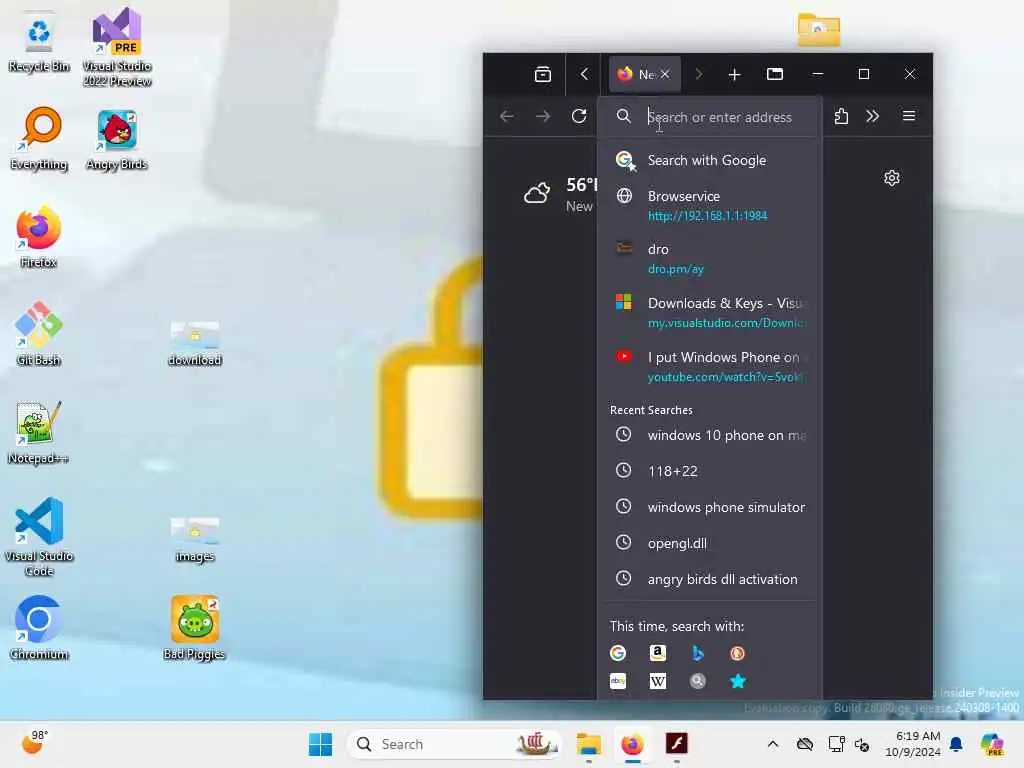This screenshot has height=768, width=1024.
Task: Go forward with the Firefox forward arrow
Action: [543, 116]
